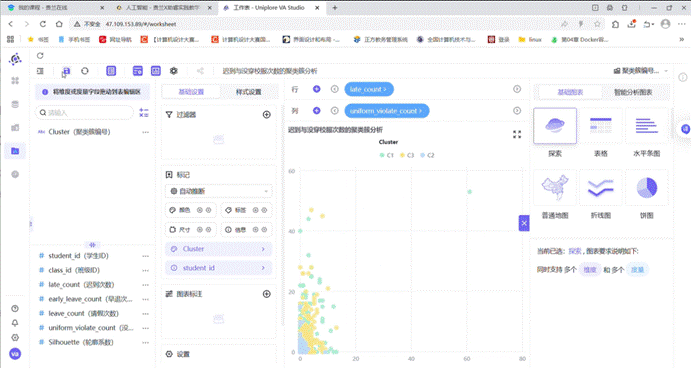Screen dimensions: 691x368
Task: Switch to the style settings tab
Action: (249, 92)
